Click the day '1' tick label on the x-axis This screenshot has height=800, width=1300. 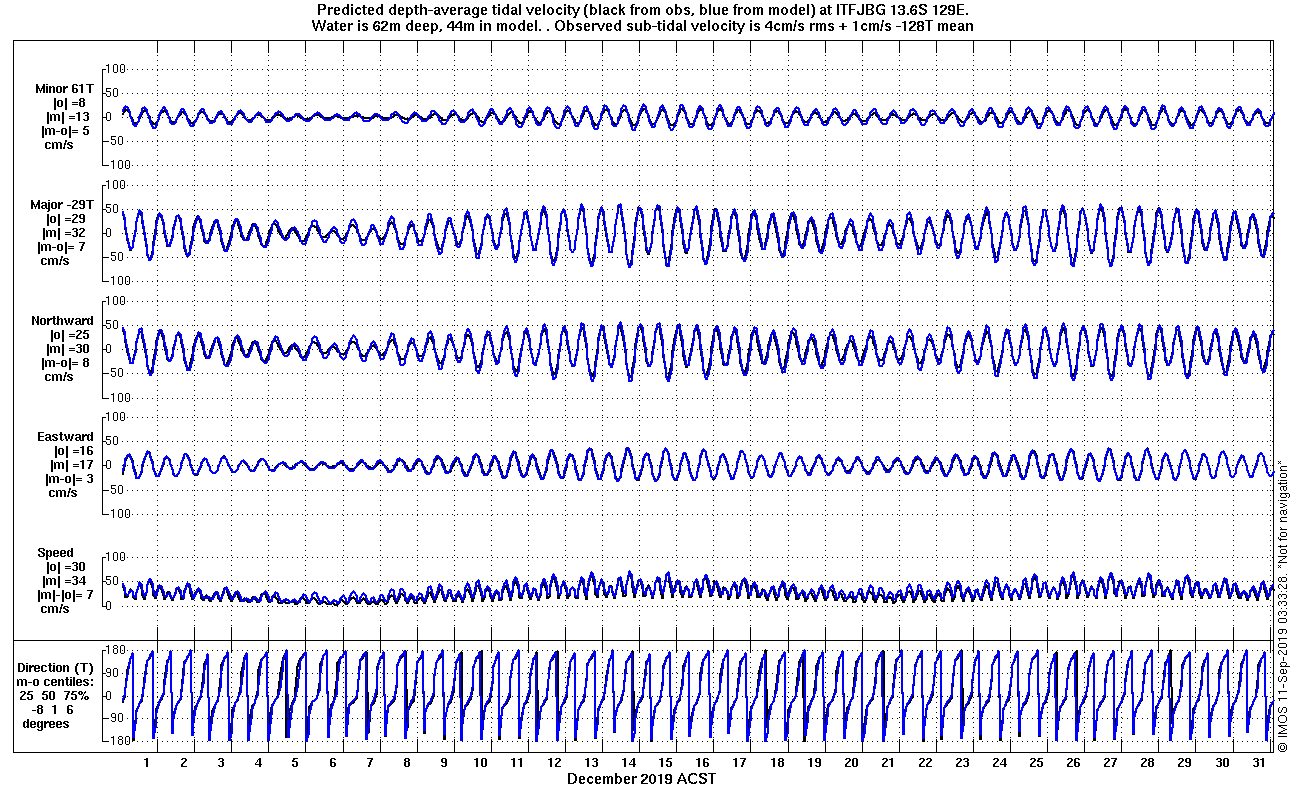tap(146, 763)
